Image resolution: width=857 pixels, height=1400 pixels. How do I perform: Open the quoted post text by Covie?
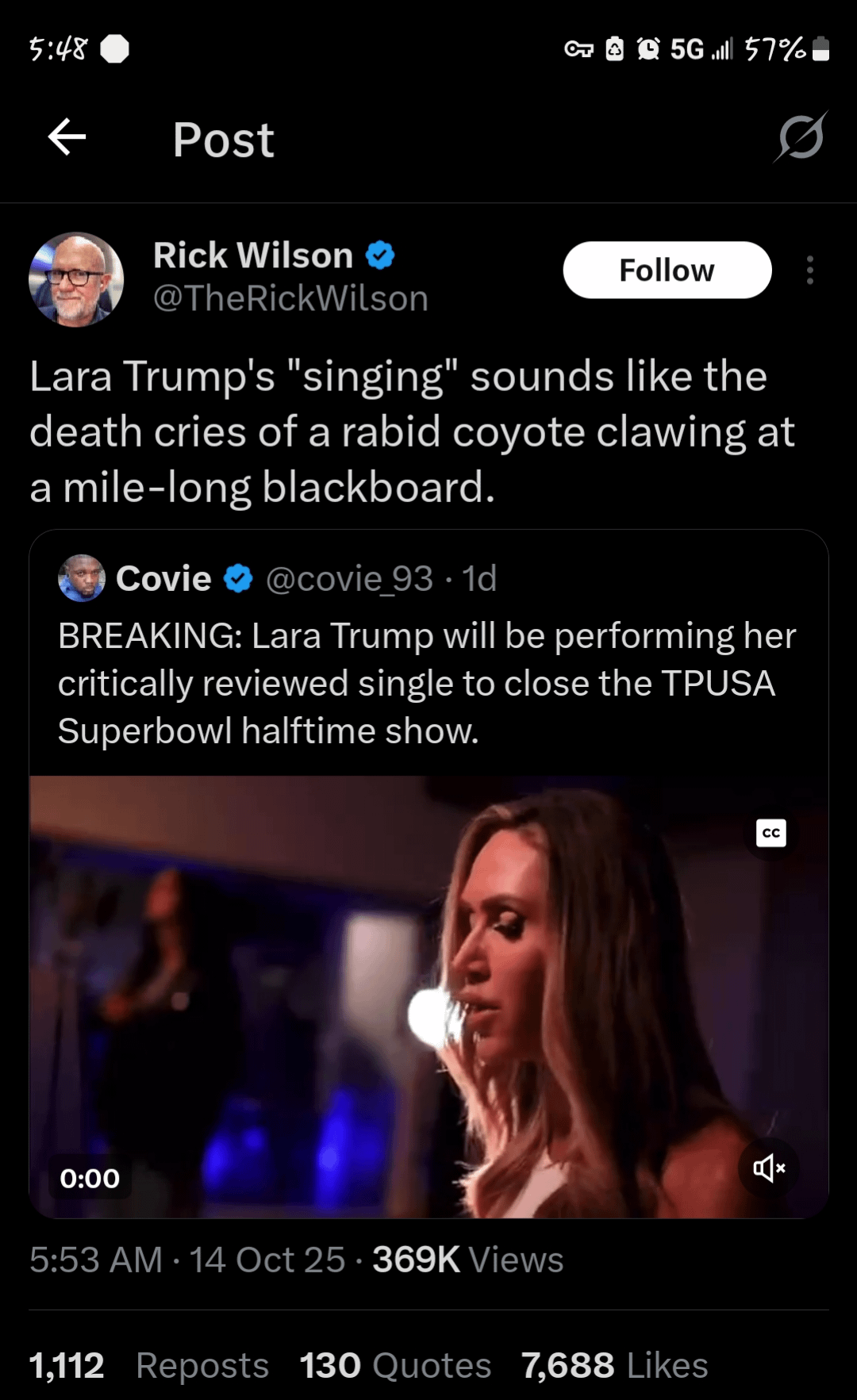pos(427,683)
